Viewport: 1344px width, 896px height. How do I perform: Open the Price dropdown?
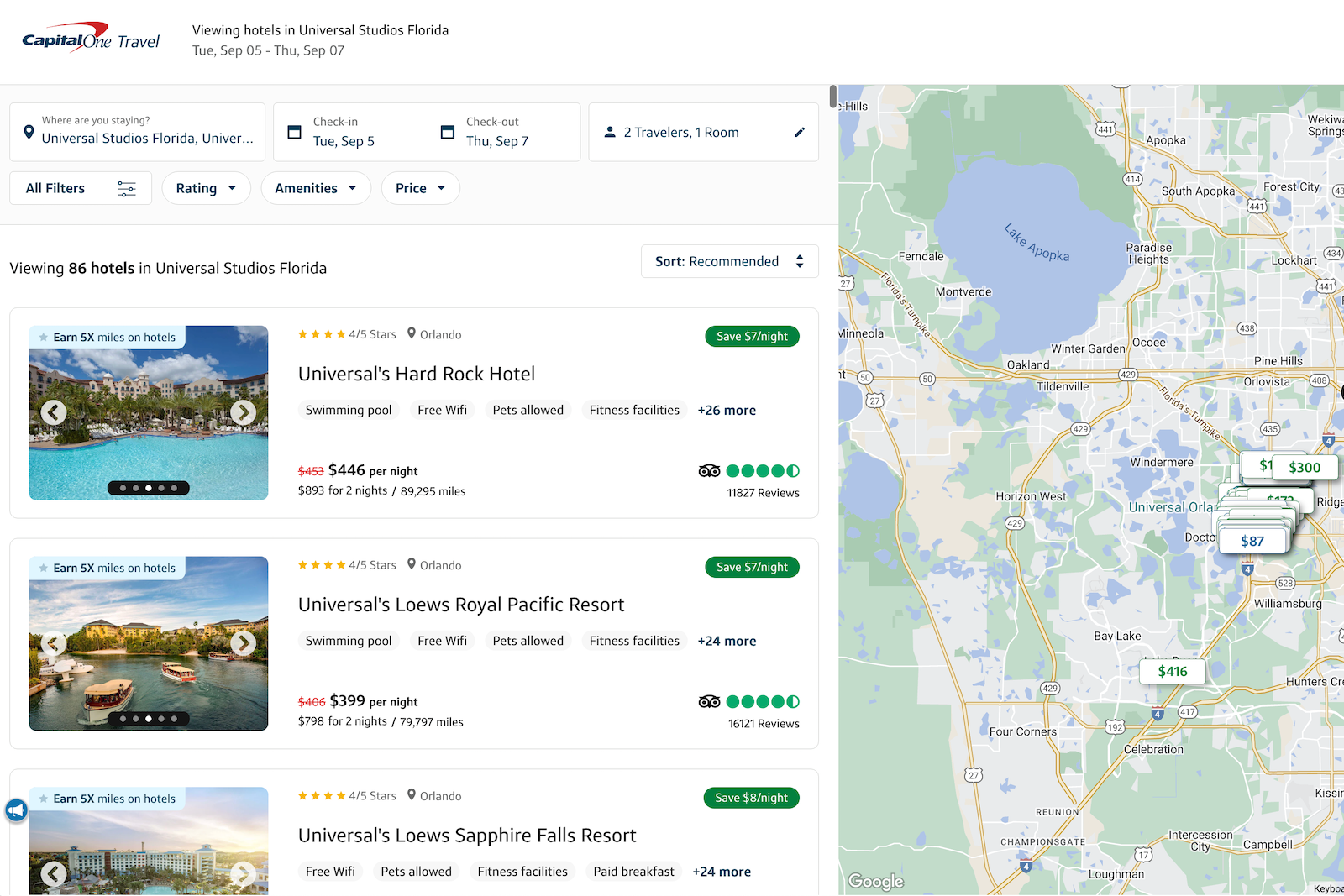pyautogui.click(x=420, y=188)
